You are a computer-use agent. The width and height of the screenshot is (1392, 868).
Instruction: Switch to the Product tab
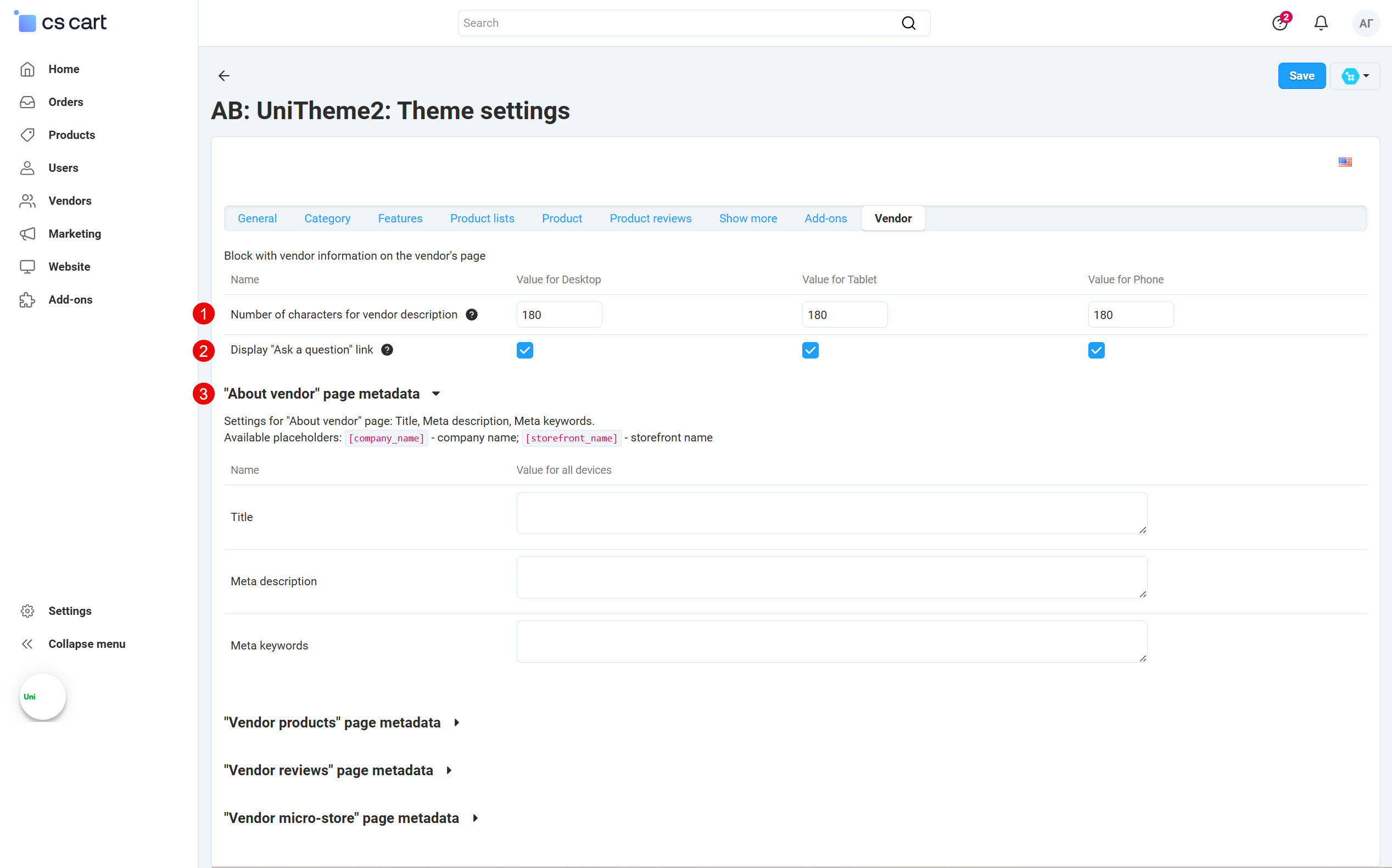562,218
